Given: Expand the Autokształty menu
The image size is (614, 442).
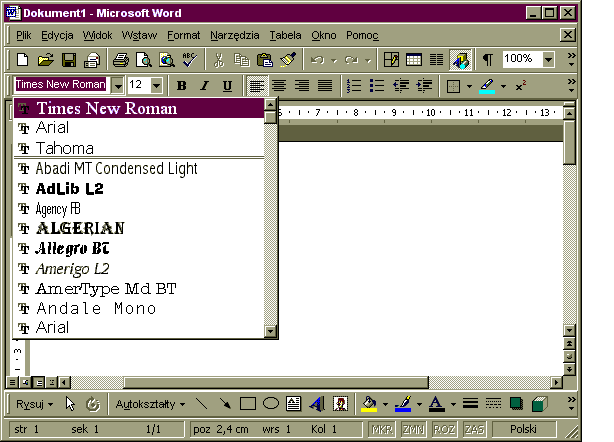Looking at the screenshot, I should (x=150, y=404).
